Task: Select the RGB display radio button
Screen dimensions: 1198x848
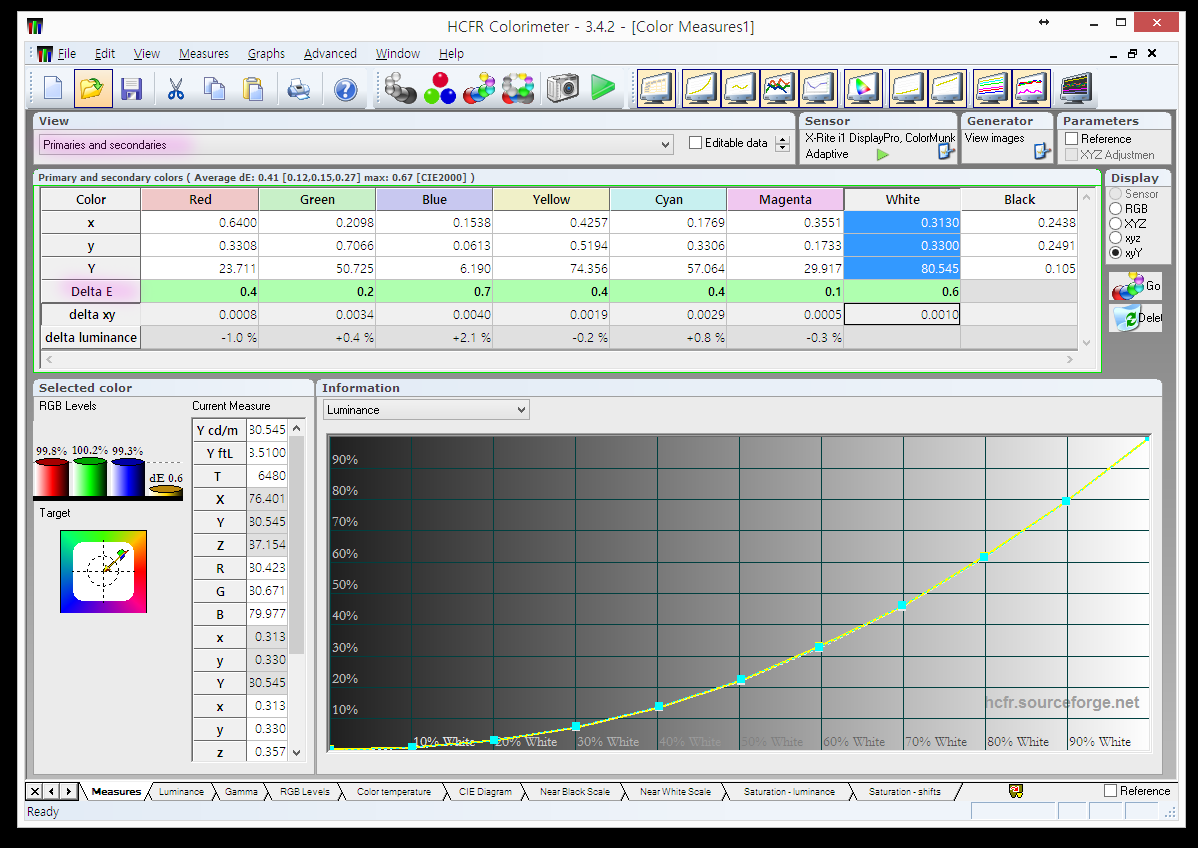Action: coord(1116,209)
